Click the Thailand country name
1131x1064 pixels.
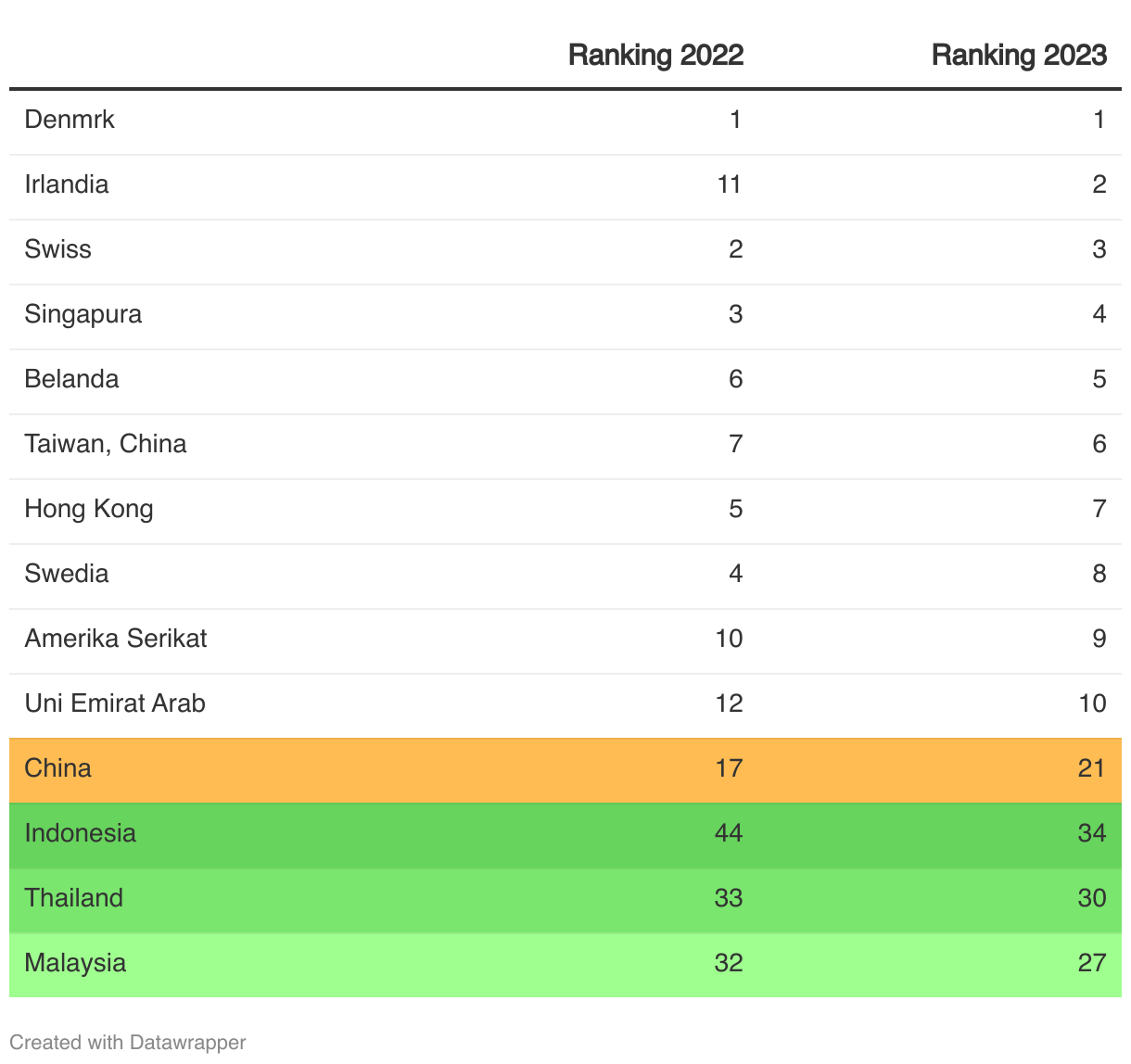pos(74,898)
